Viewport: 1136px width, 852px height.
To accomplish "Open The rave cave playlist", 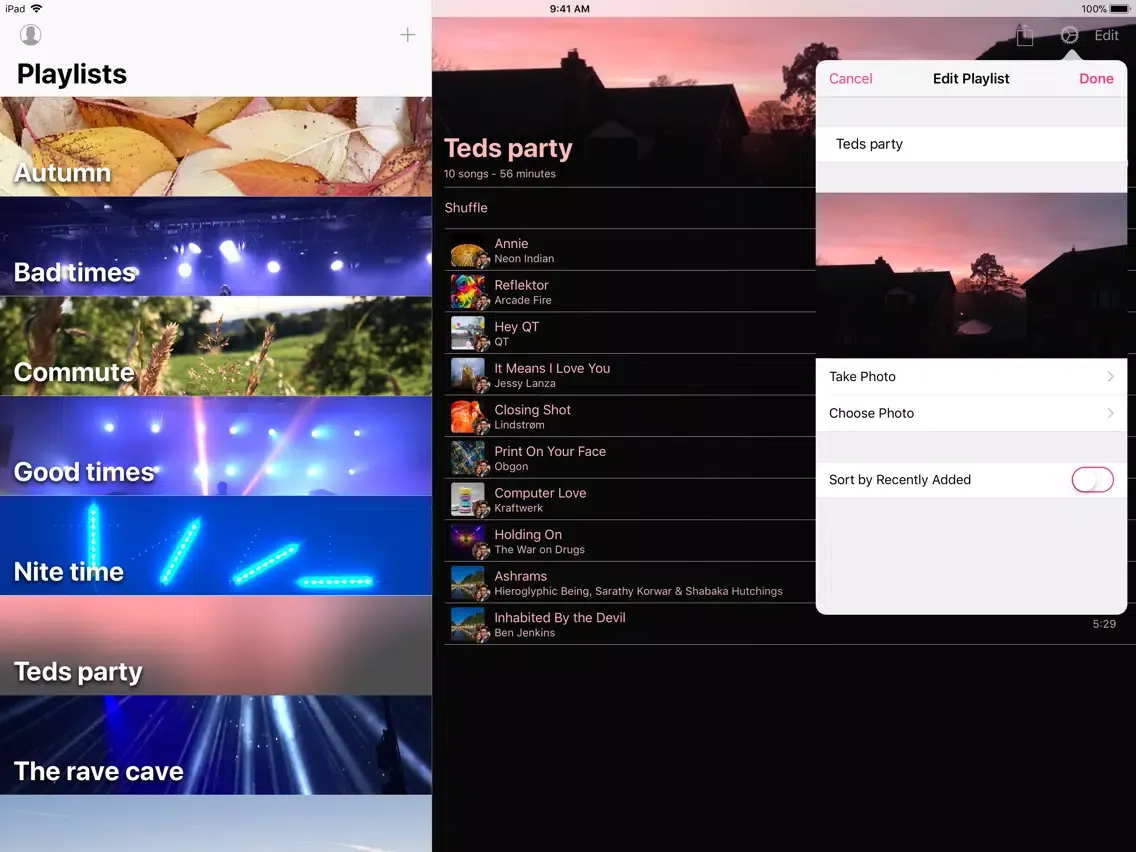I will [216, 745].
